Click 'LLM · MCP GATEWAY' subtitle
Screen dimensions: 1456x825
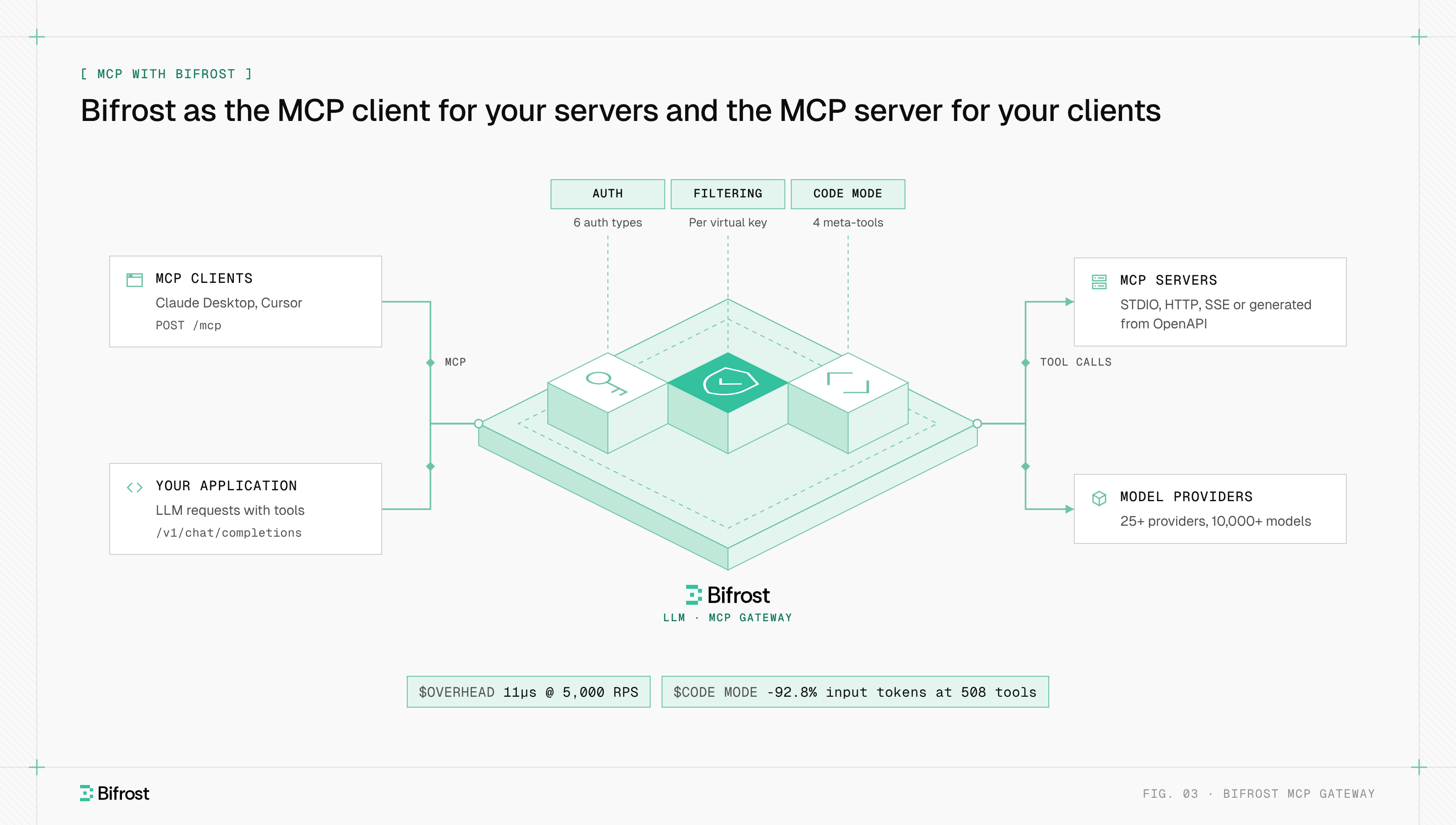(x=728, y=618)
